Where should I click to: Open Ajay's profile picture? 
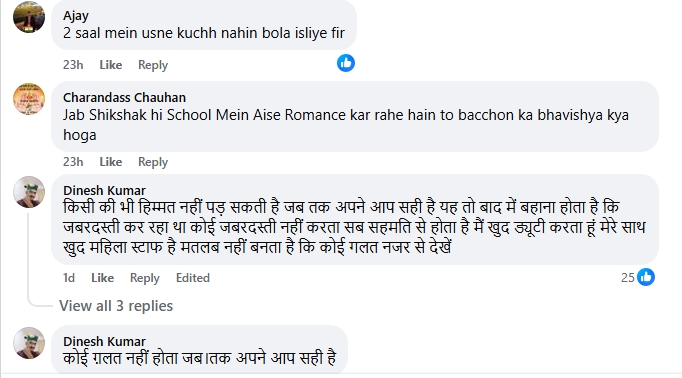pyautogui.click(x=29, y=17)
